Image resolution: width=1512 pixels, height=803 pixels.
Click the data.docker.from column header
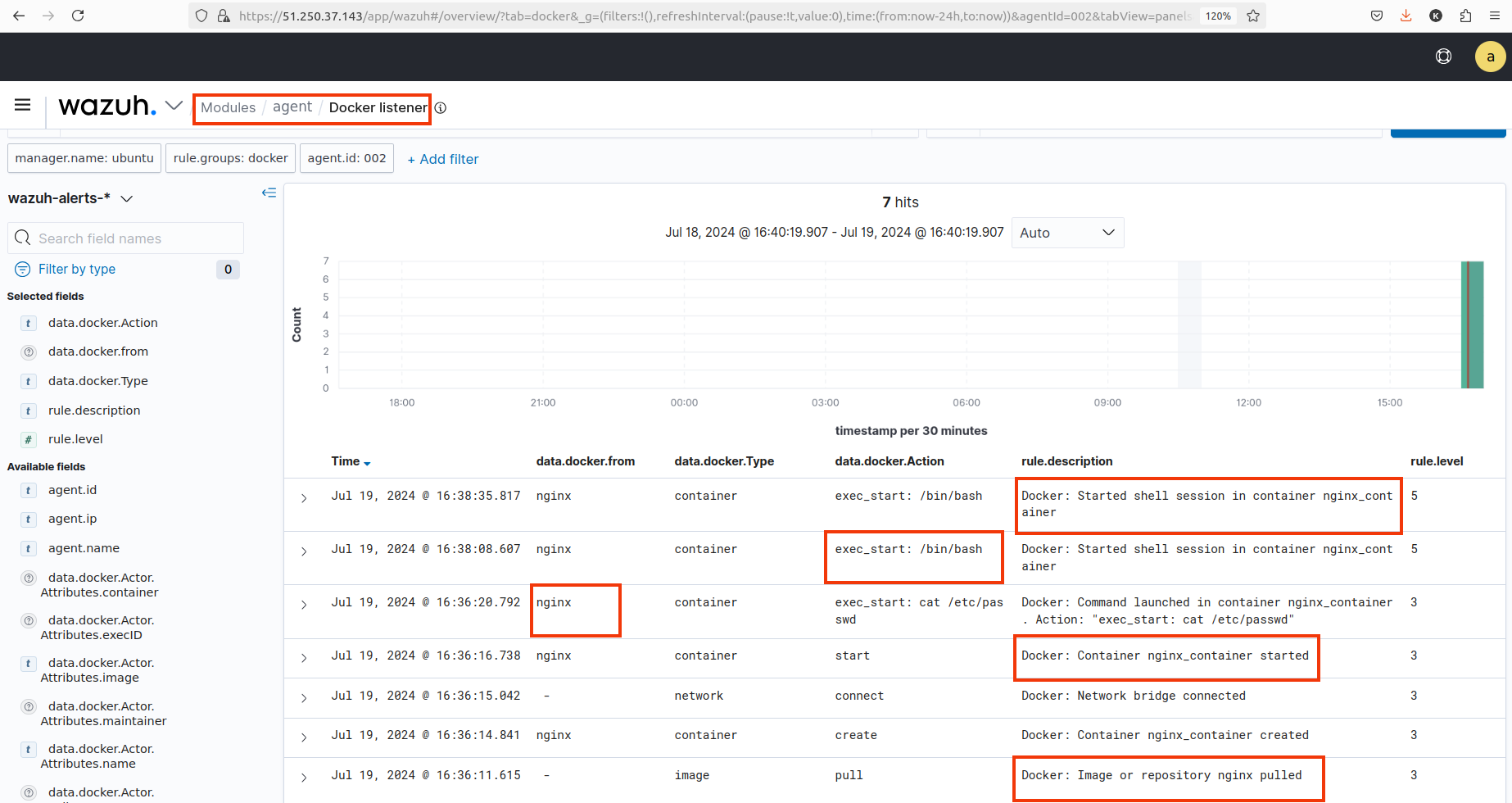point(586,461)
